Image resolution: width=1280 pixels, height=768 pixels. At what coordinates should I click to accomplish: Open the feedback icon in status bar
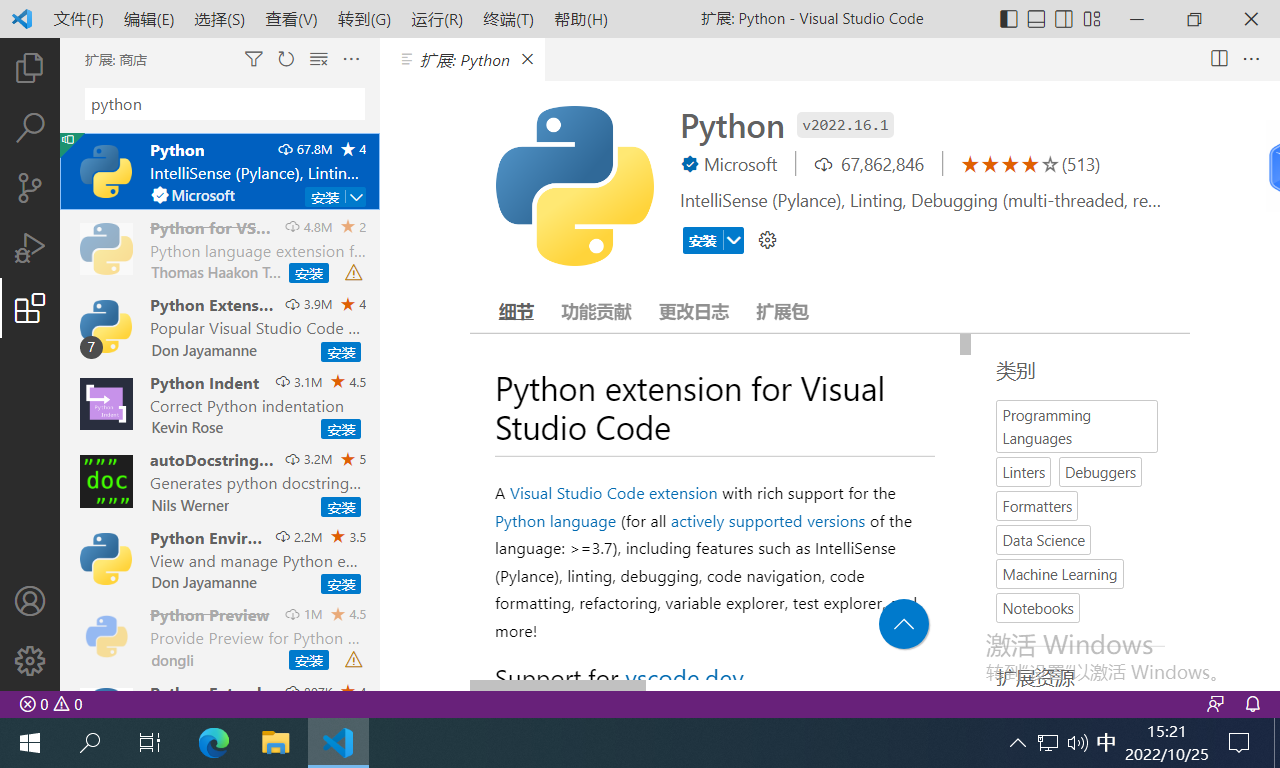1216,704
